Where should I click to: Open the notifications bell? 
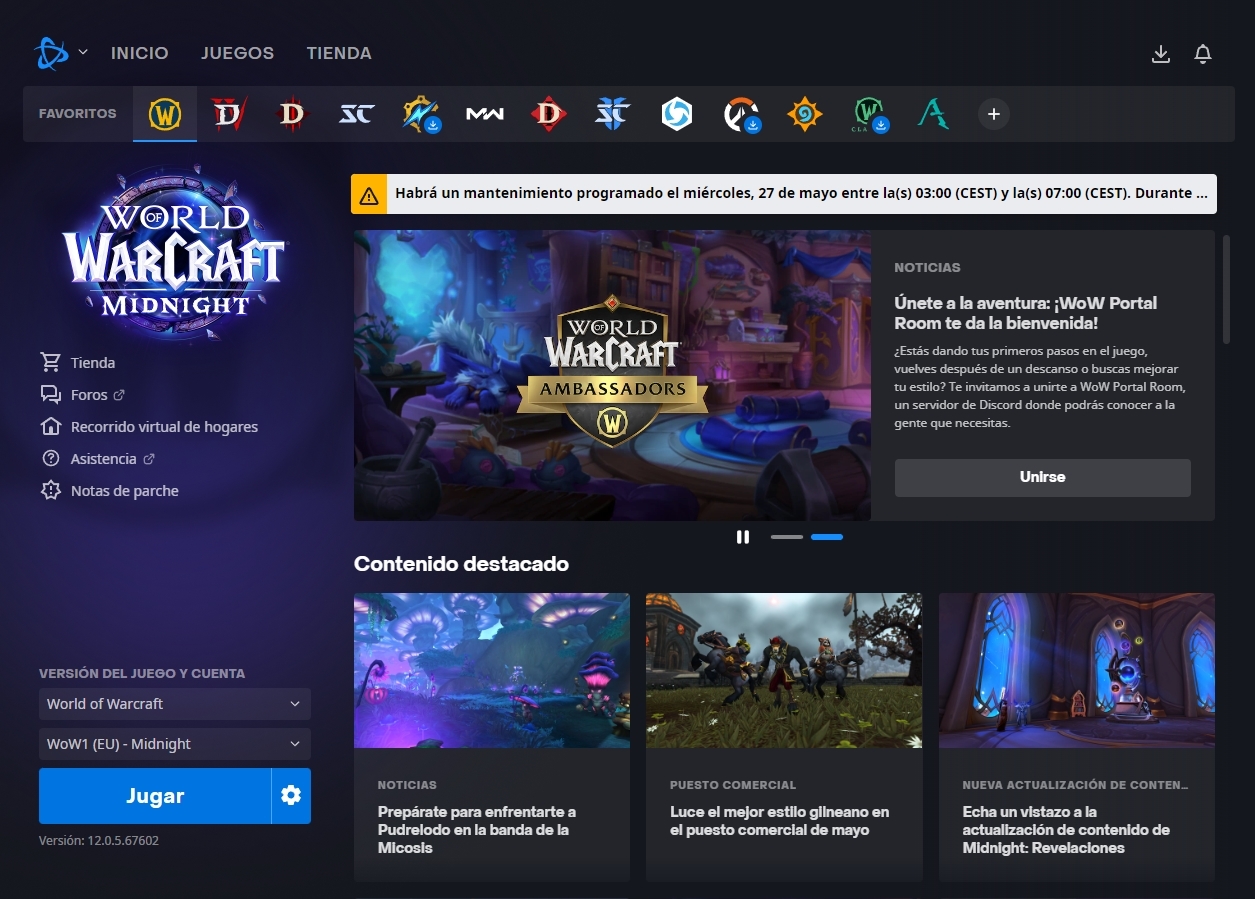pyautogui.click(x=1203, y=54)
